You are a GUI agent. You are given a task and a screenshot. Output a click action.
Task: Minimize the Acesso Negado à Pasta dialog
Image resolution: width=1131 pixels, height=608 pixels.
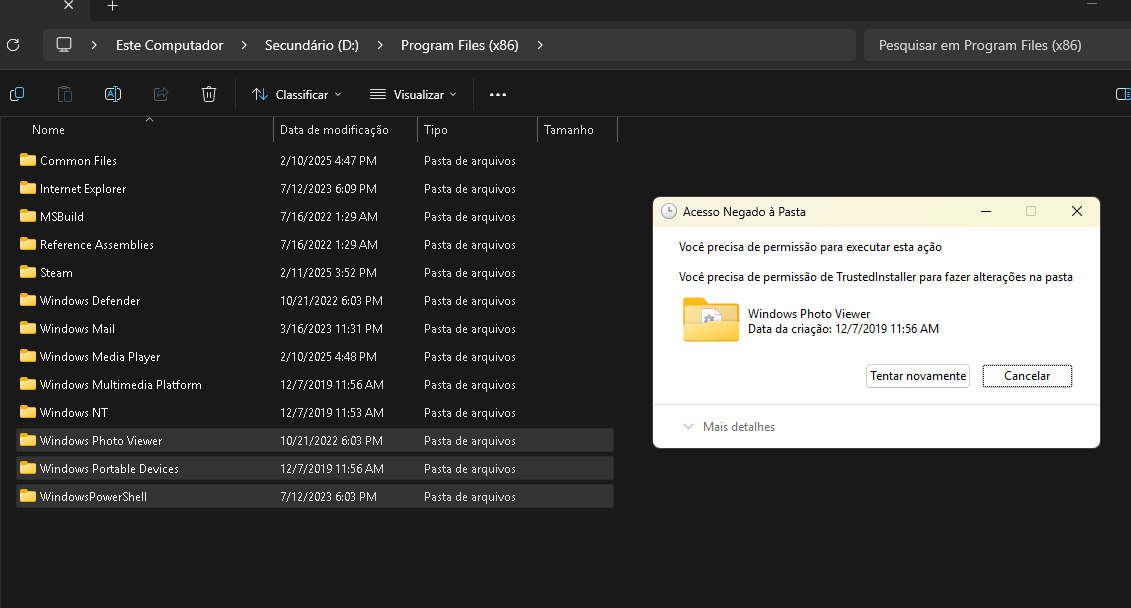pos(986,211)
